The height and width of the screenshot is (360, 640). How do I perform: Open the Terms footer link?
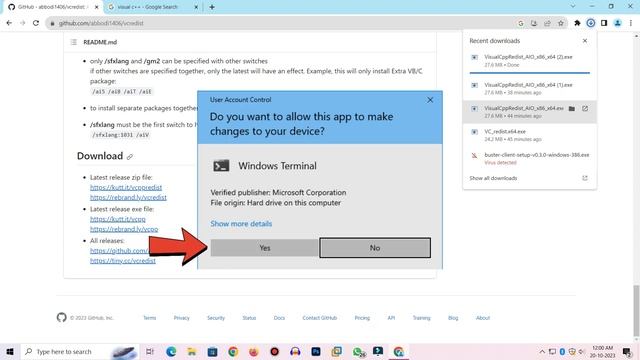[150, 318]
